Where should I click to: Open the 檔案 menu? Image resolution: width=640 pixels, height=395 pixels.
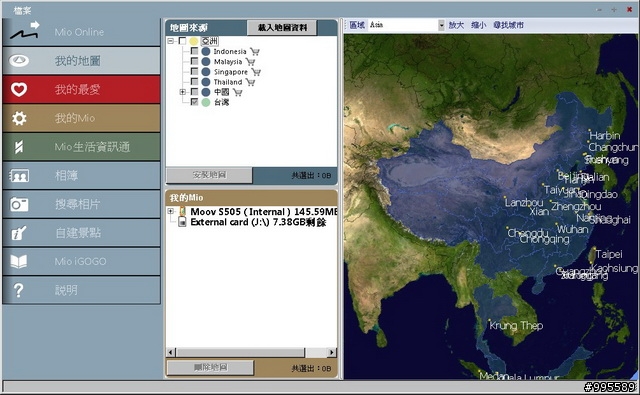(x=22, y=11)
